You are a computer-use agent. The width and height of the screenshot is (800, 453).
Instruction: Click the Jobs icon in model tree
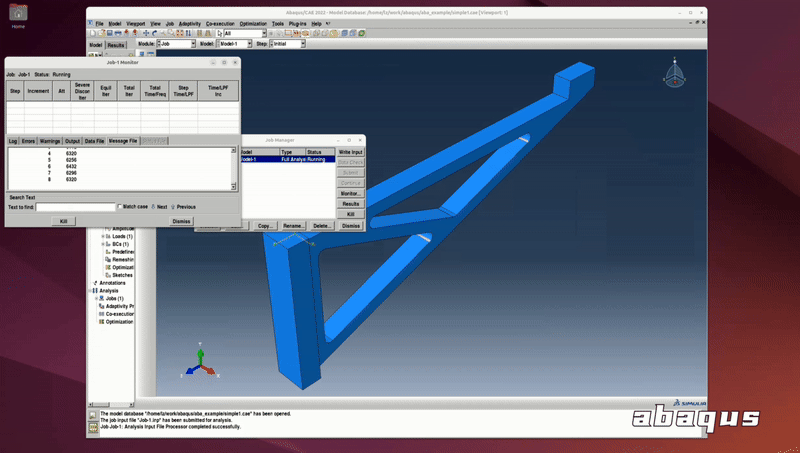pos(102,298)
